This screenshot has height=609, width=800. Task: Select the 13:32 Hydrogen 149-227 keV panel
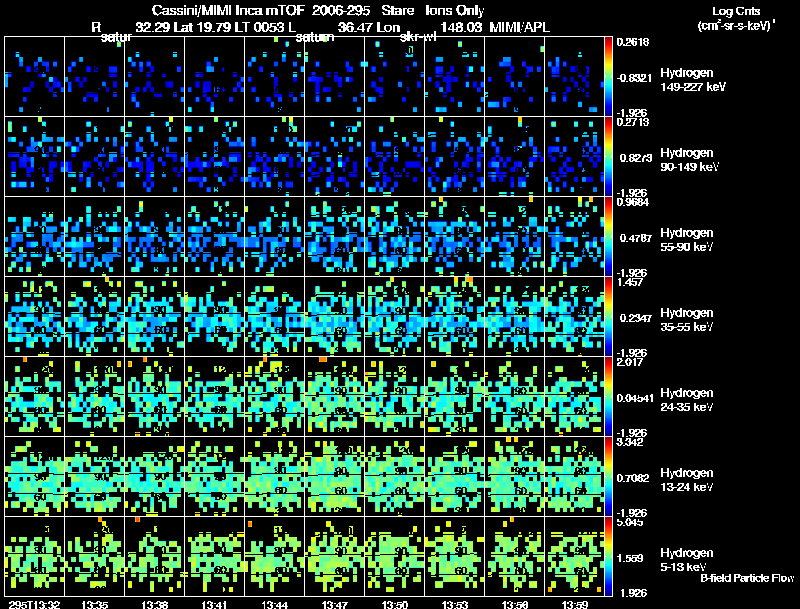[35, 77]
